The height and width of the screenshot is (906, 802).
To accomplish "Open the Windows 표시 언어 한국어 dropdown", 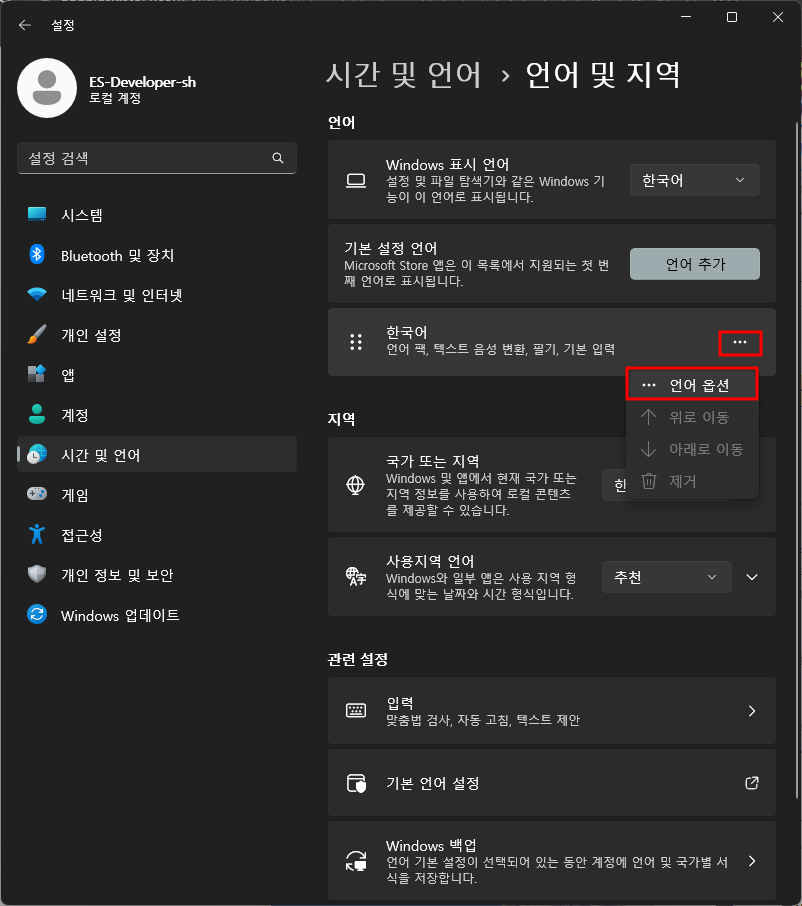I will 695,180.
